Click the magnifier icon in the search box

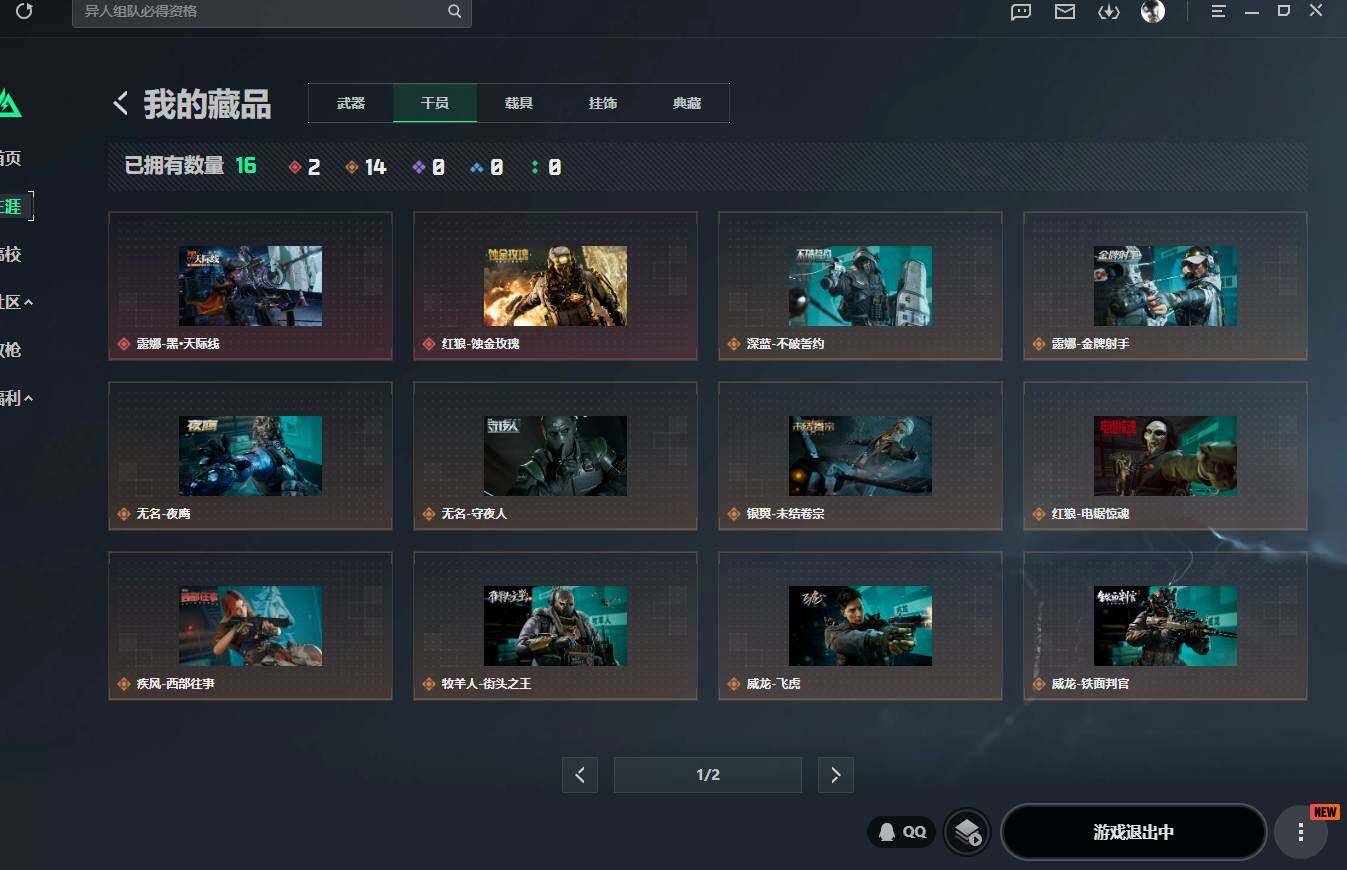(x=455, y=12)
